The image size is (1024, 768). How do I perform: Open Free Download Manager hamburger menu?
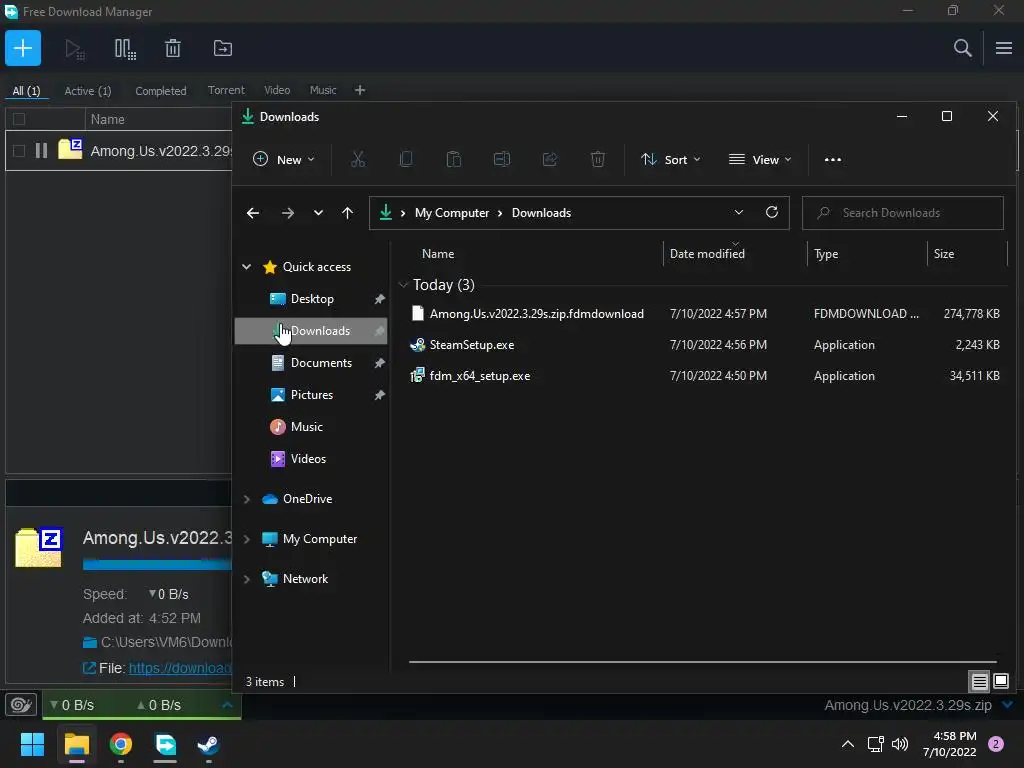(x=1004, y=48)
